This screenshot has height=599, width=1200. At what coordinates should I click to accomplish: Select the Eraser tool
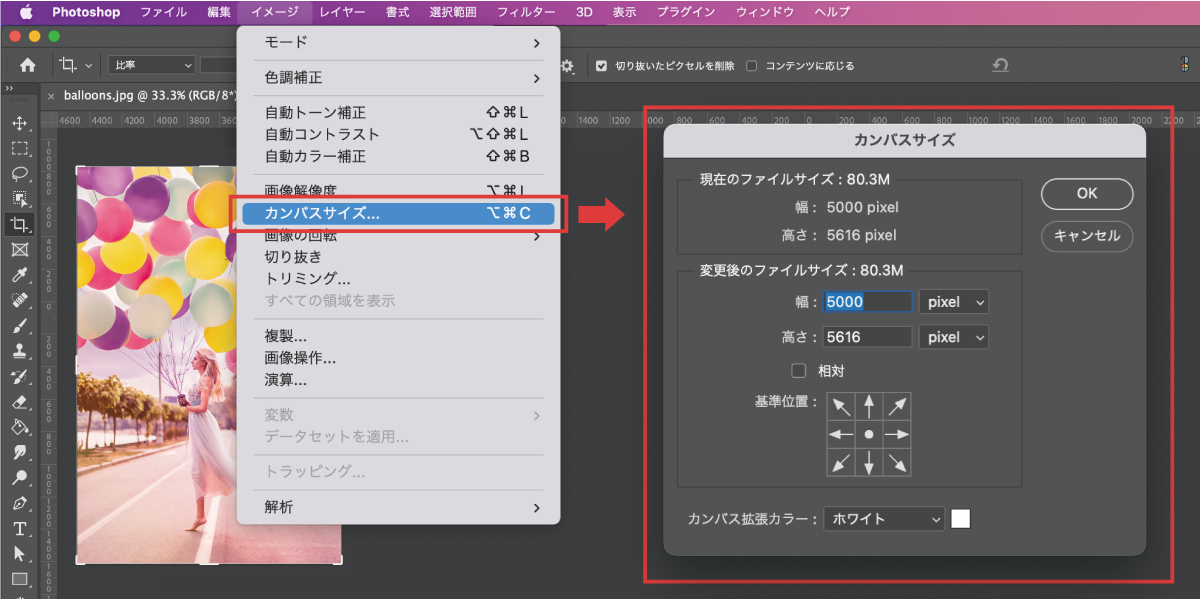(19, 402)
